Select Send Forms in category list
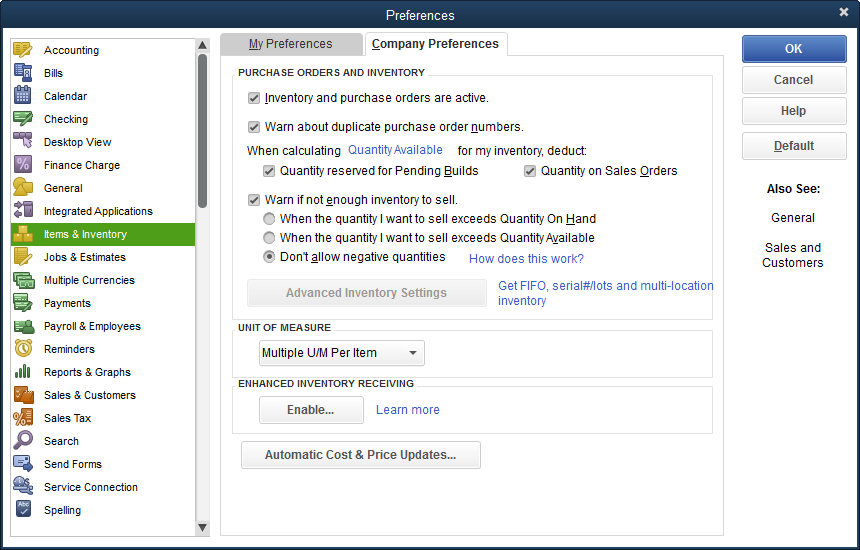This screenshot has width=860, height=550. click(103, 464)
